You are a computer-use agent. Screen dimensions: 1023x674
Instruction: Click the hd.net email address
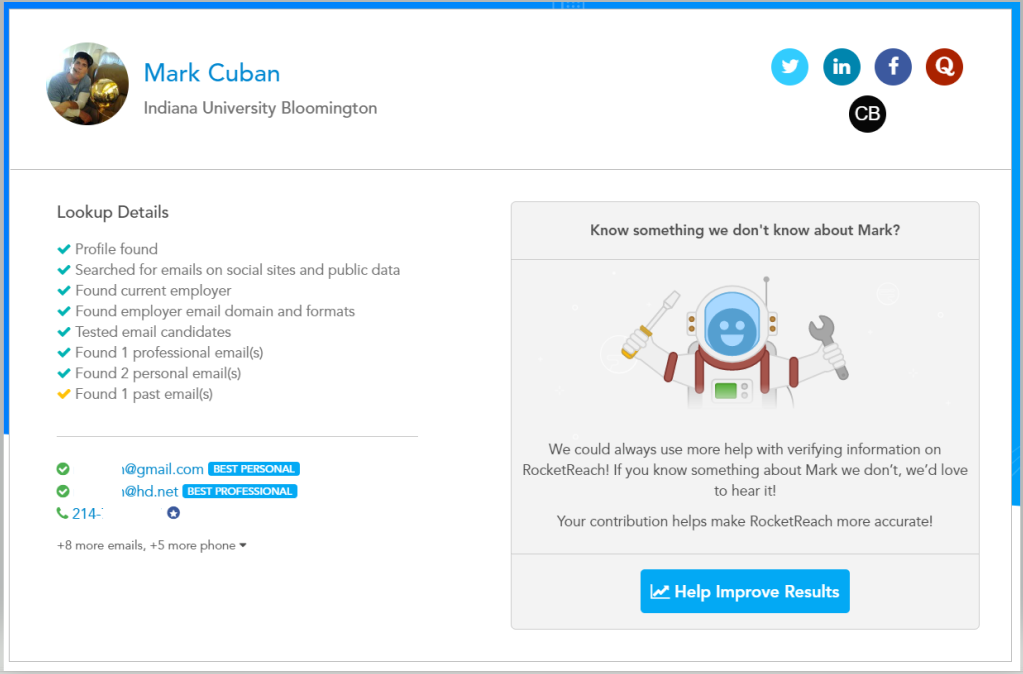click(150, 491)
